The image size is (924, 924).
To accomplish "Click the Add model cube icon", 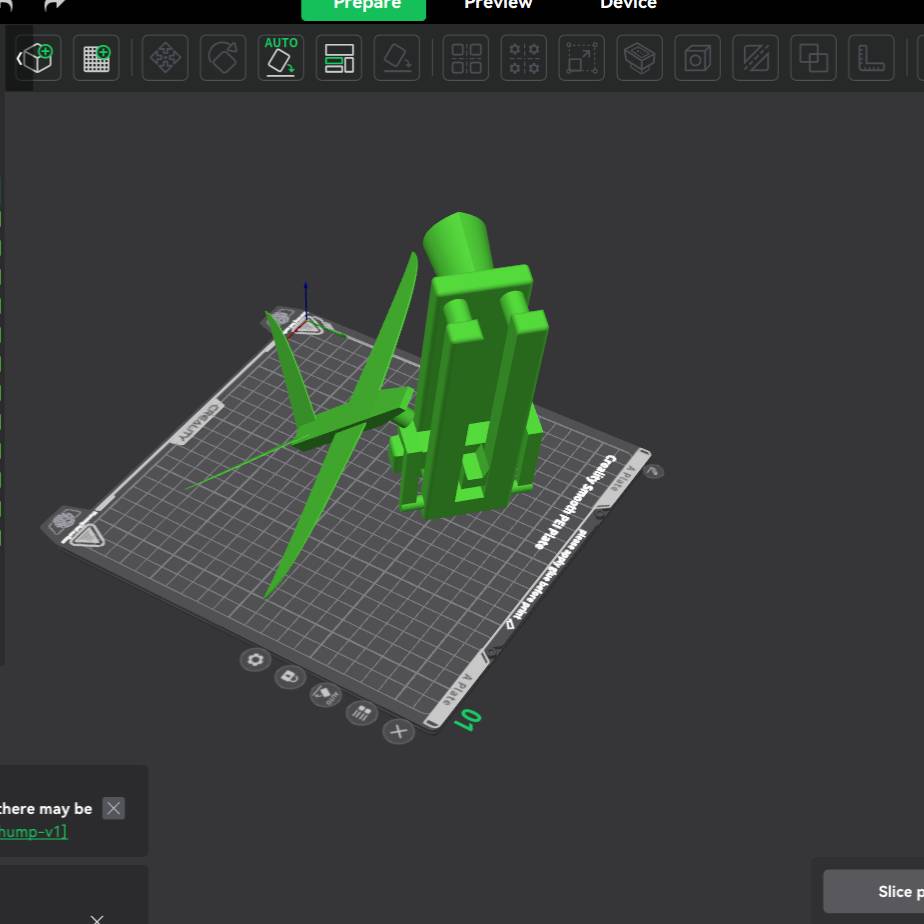I will click(x=39, y=58).
